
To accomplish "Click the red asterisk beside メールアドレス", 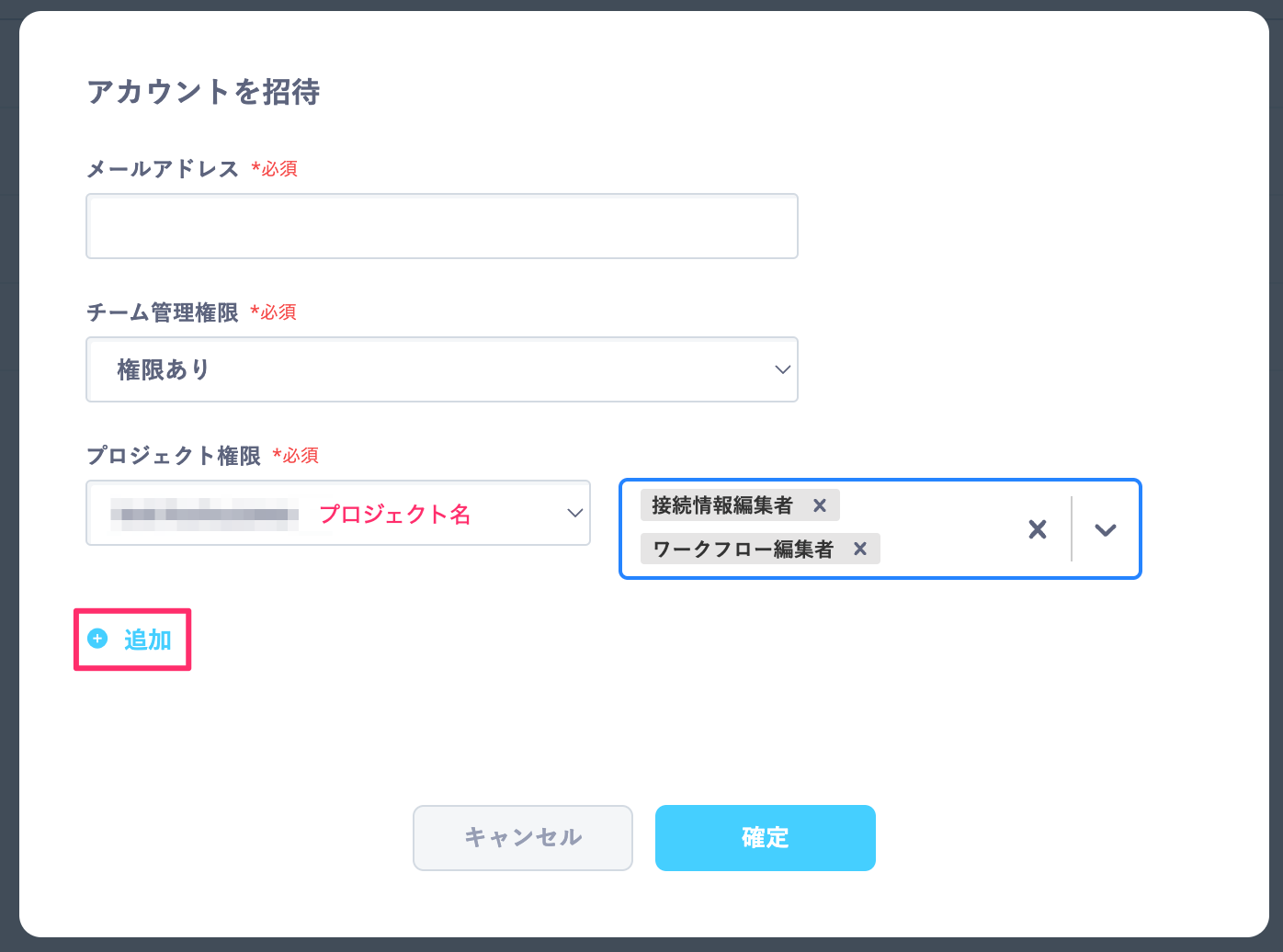I will [256, 168].
